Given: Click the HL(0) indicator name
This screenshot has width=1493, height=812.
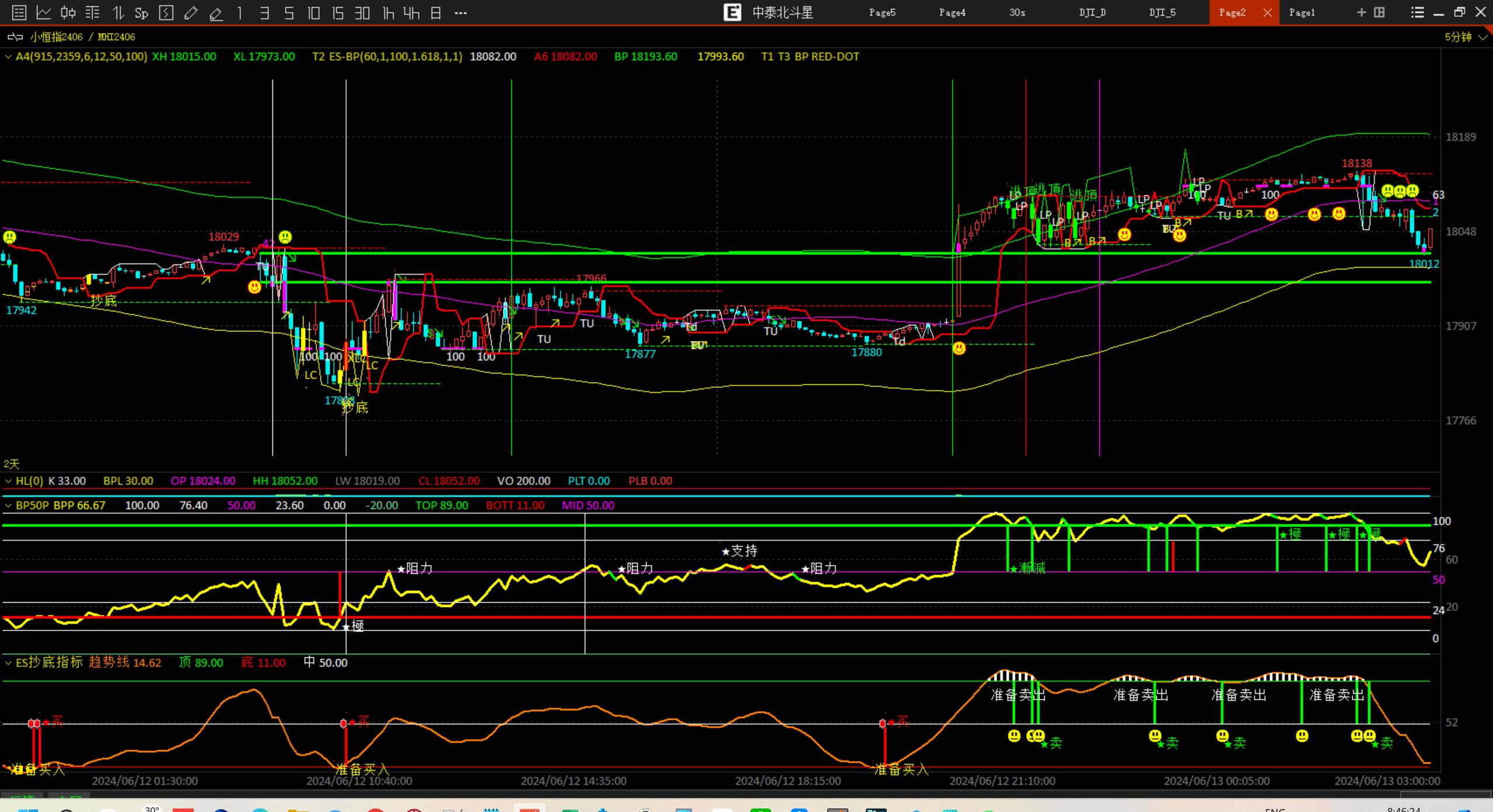Looking at the screenshot, I should click(x=29, y=481).
